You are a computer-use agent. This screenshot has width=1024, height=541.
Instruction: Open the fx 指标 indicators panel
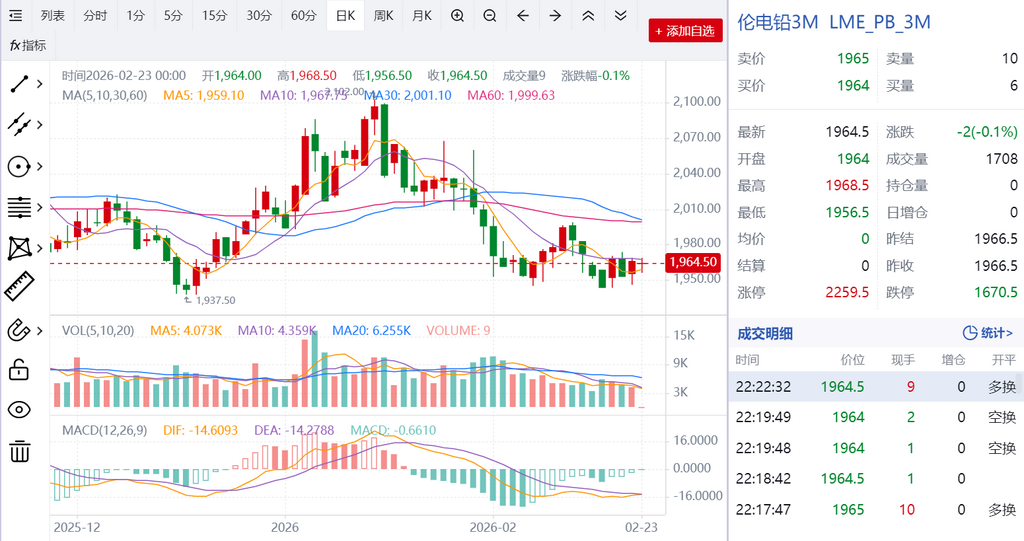coord(28,45)
